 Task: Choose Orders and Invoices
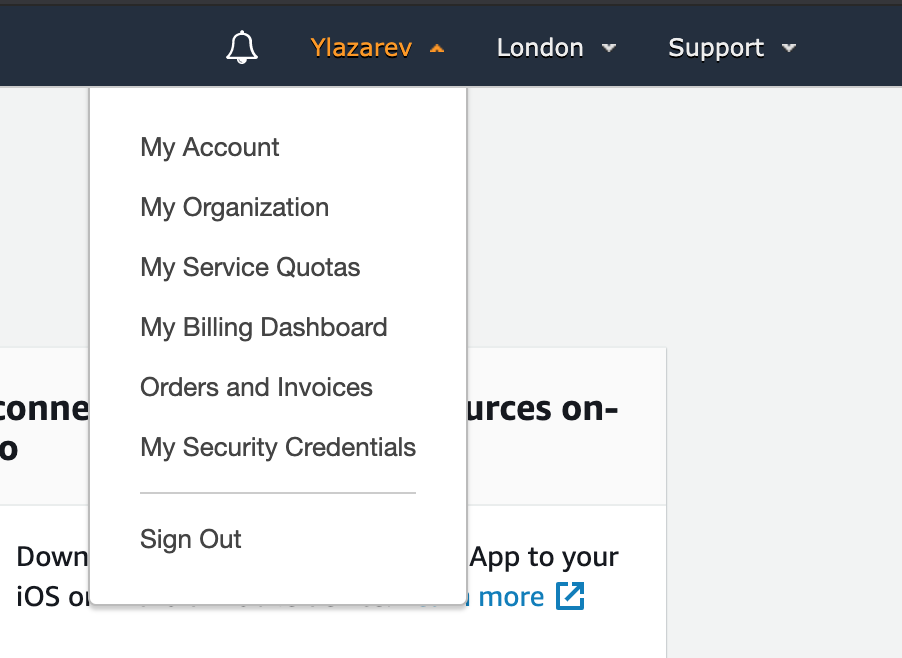(x=257, y=387)
